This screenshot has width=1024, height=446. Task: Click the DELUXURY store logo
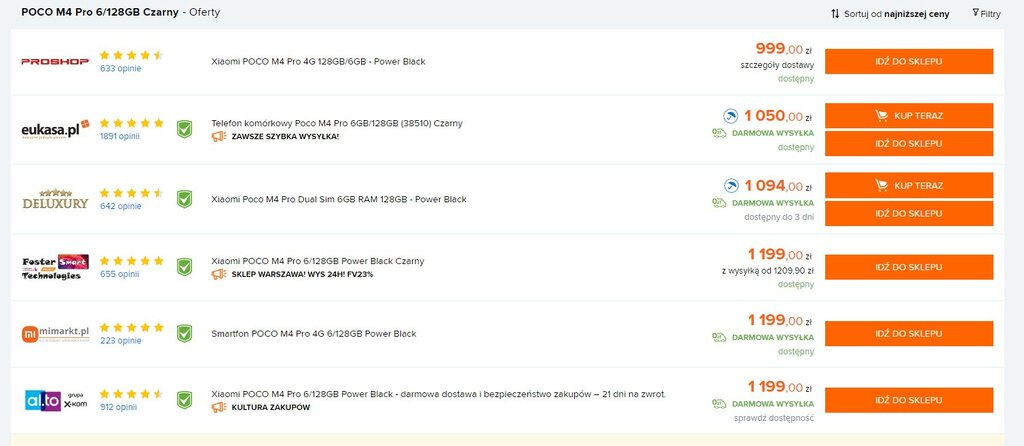pos(55,199)
